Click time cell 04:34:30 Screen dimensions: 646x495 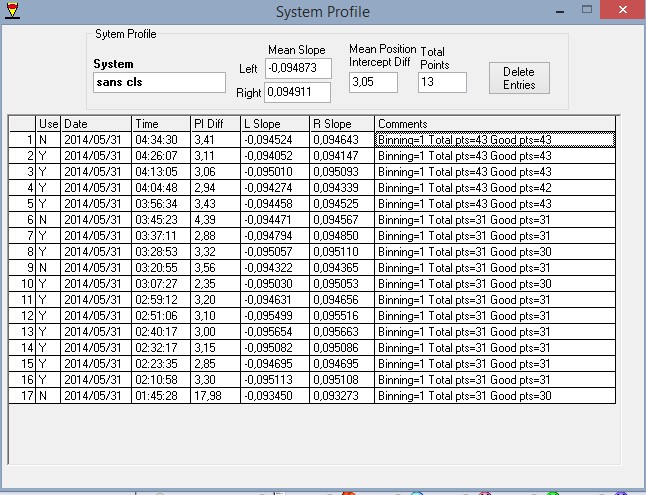click(161, 140)
